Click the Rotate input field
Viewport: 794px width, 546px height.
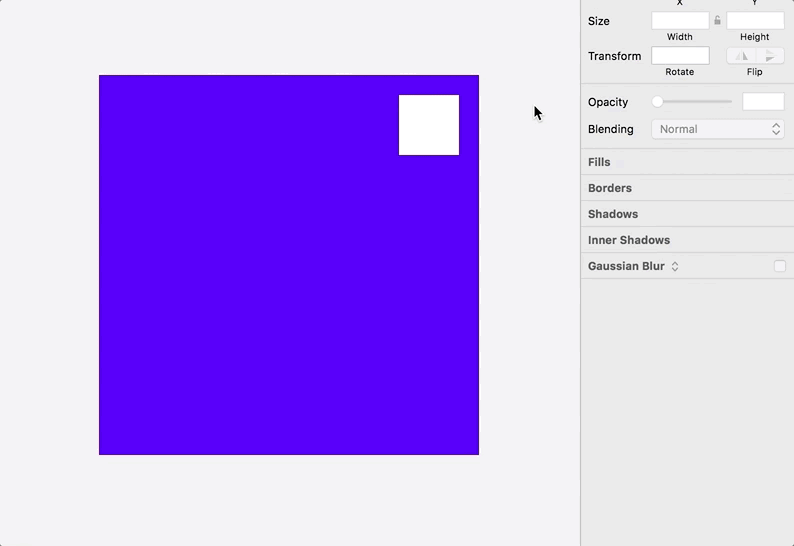680,56
